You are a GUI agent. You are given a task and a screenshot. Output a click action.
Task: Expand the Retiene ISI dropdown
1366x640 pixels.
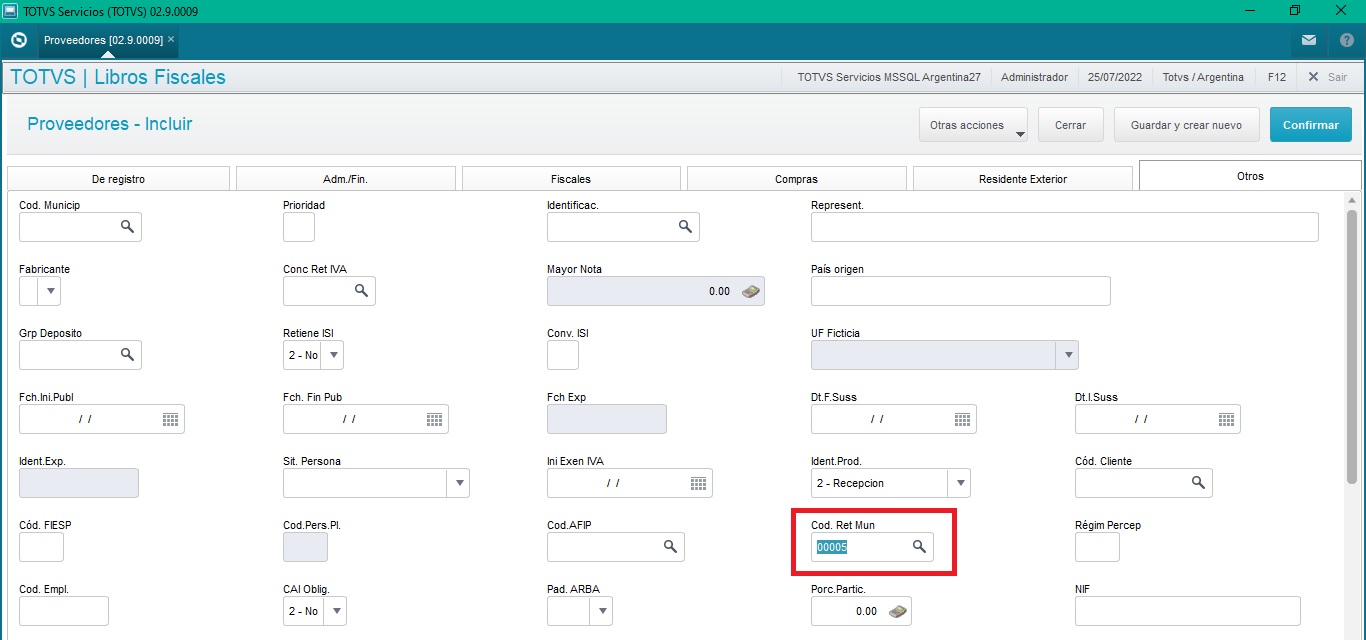tap(333, 355)
